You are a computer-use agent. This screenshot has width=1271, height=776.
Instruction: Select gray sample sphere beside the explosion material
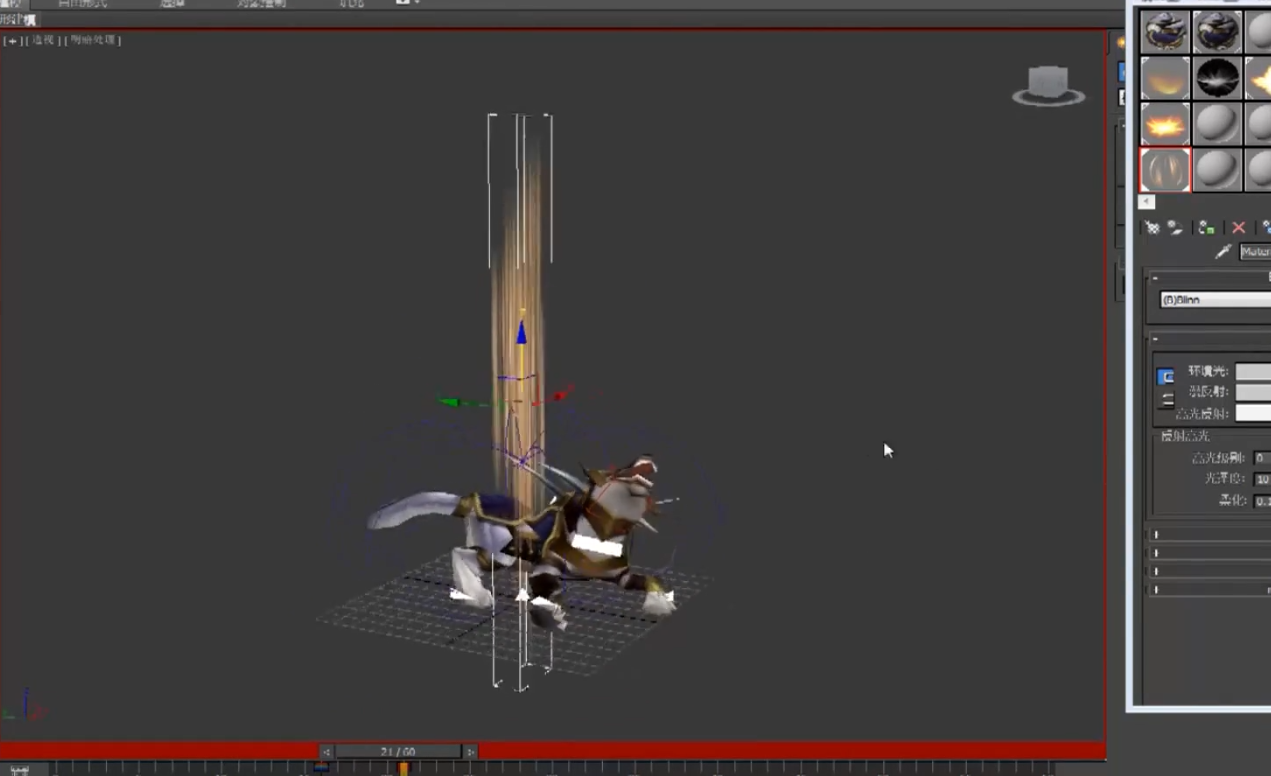1218,124
